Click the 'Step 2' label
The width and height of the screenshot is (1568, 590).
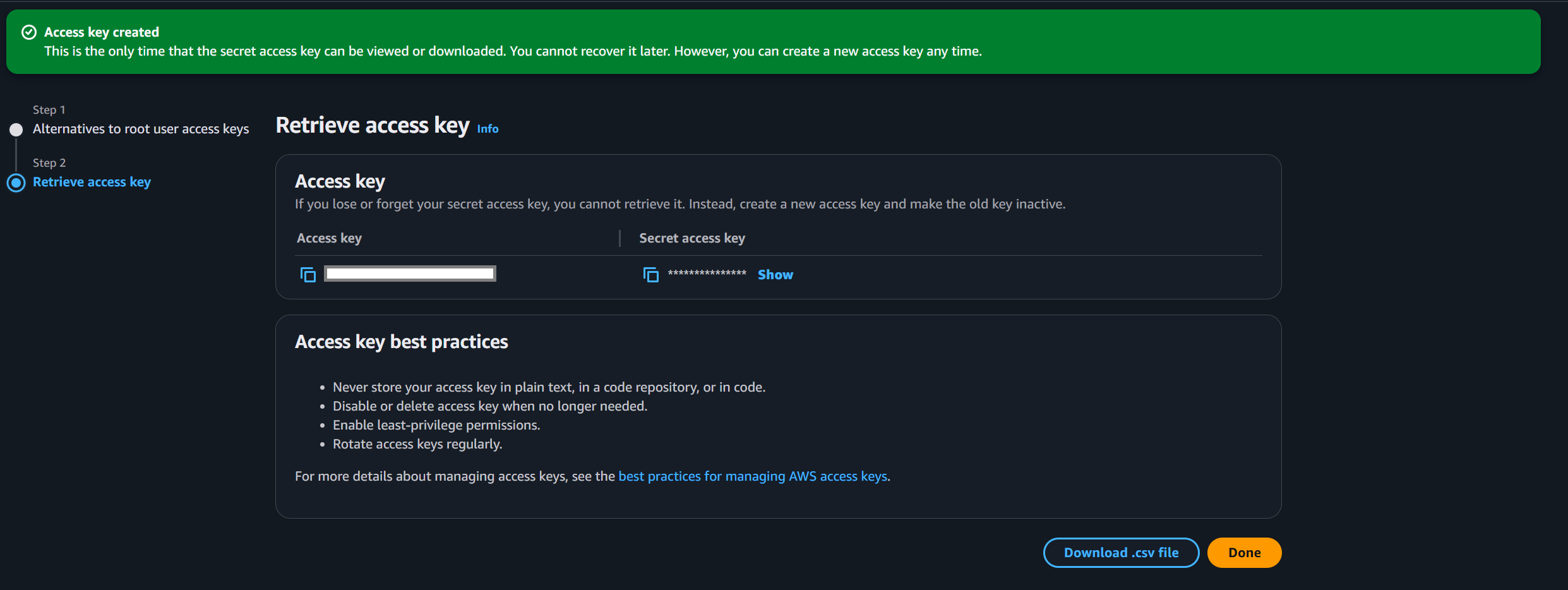pyautogui.click(x=49, y=163)
